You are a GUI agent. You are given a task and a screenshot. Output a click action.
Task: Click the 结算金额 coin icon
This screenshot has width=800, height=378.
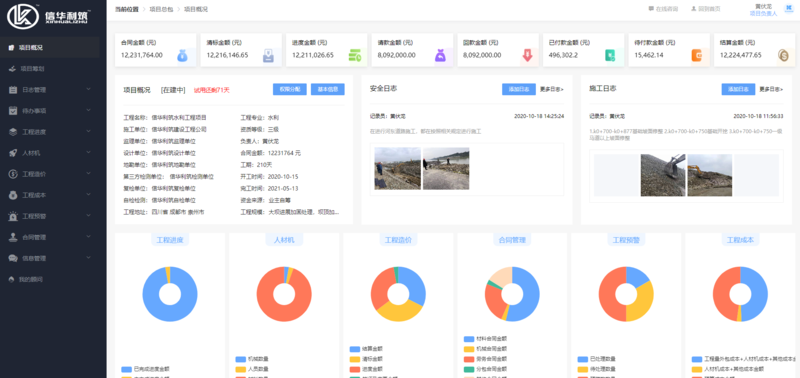pos(783,56)
